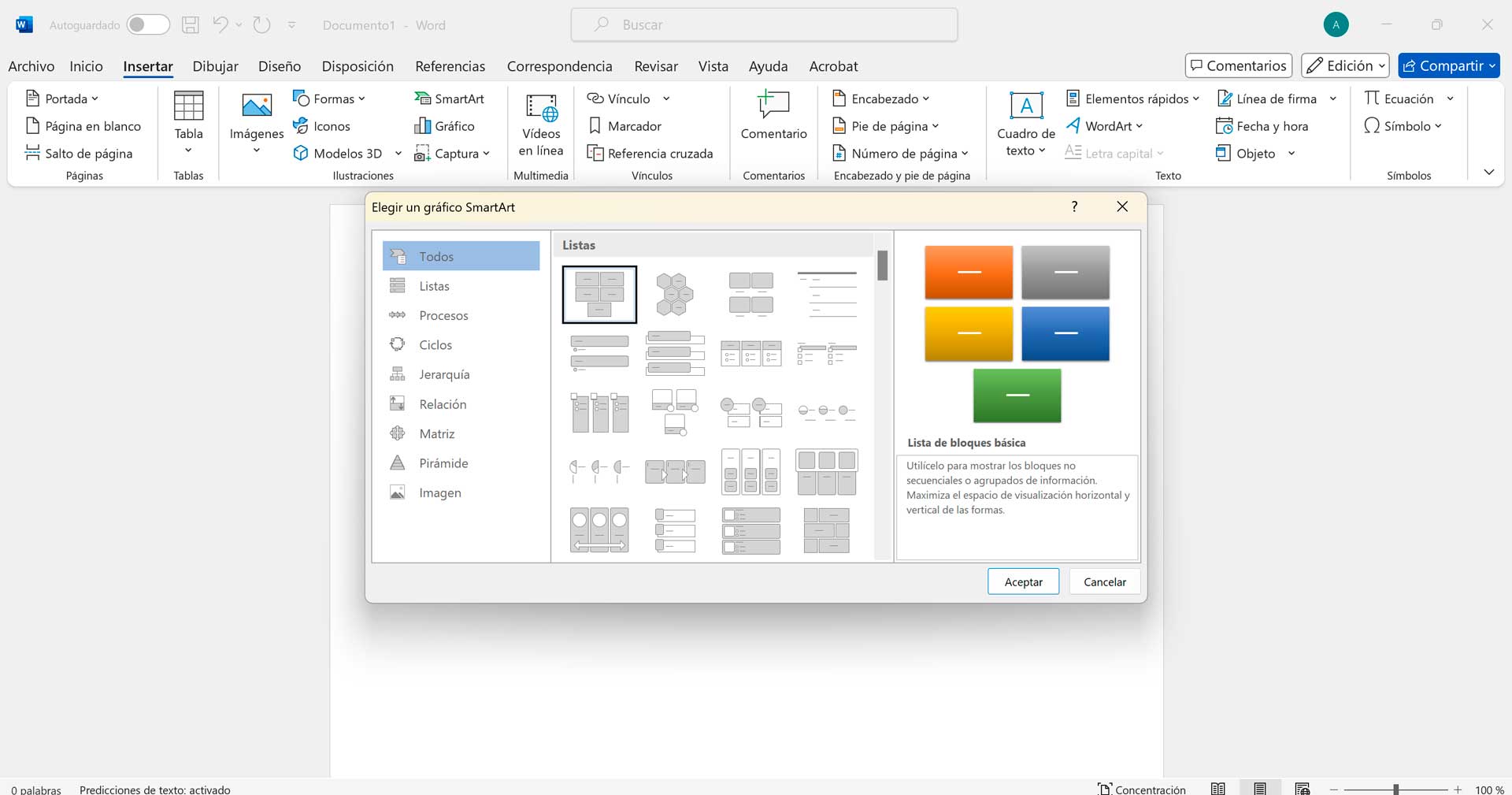Viewport: 1512px width, 795px height.
Task: Click the SmartArt layout list scrollbar
Action: [x=882, y=266]
